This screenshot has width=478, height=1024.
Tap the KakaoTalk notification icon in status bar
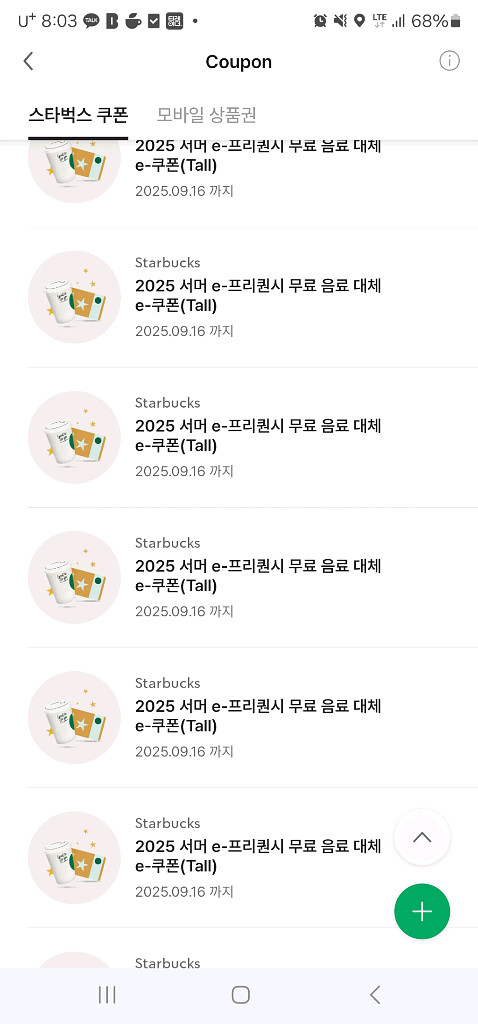coord(91,21)
